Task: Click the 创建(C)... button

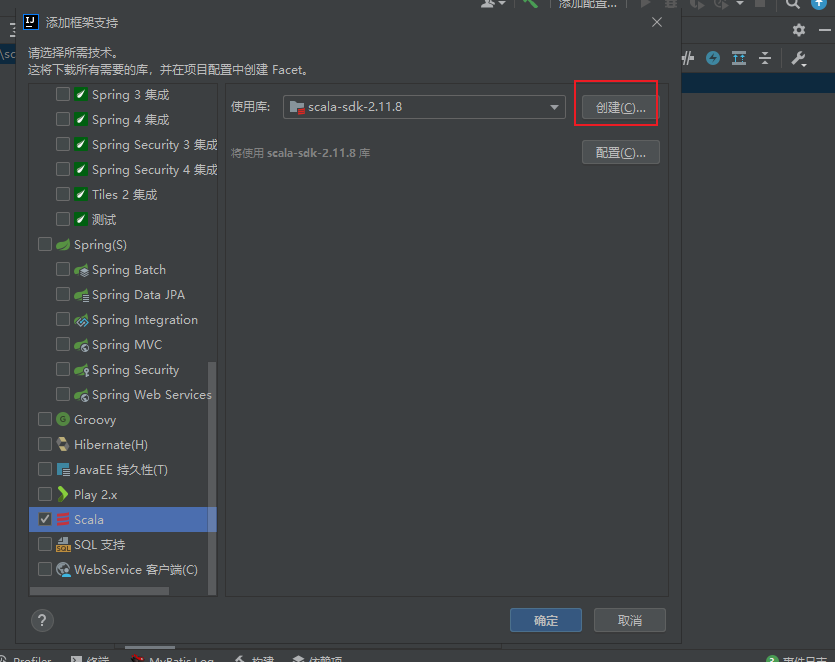Action: (620, 108)
